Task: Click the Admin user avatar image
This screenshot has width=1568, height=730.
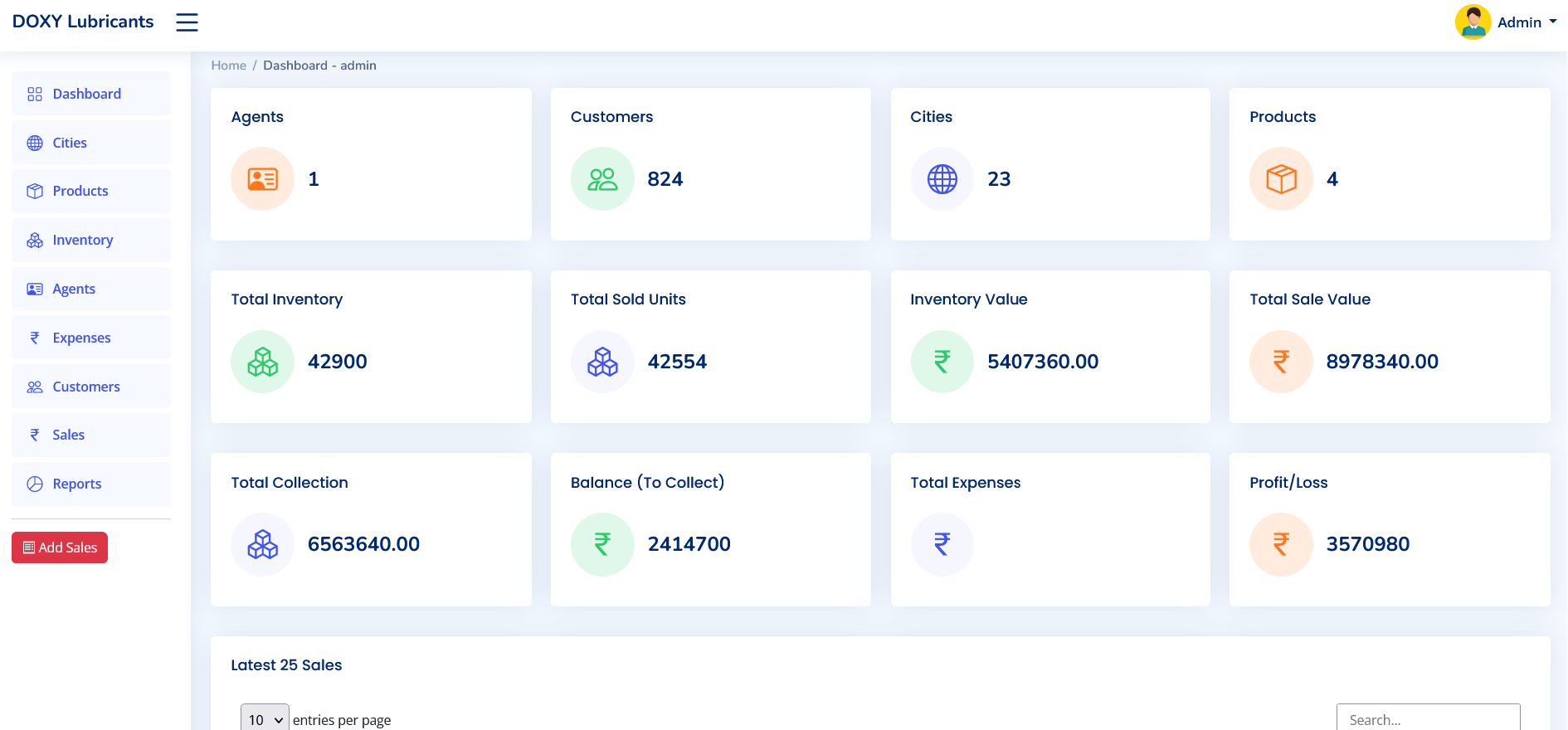Action: pos(1473,22)
